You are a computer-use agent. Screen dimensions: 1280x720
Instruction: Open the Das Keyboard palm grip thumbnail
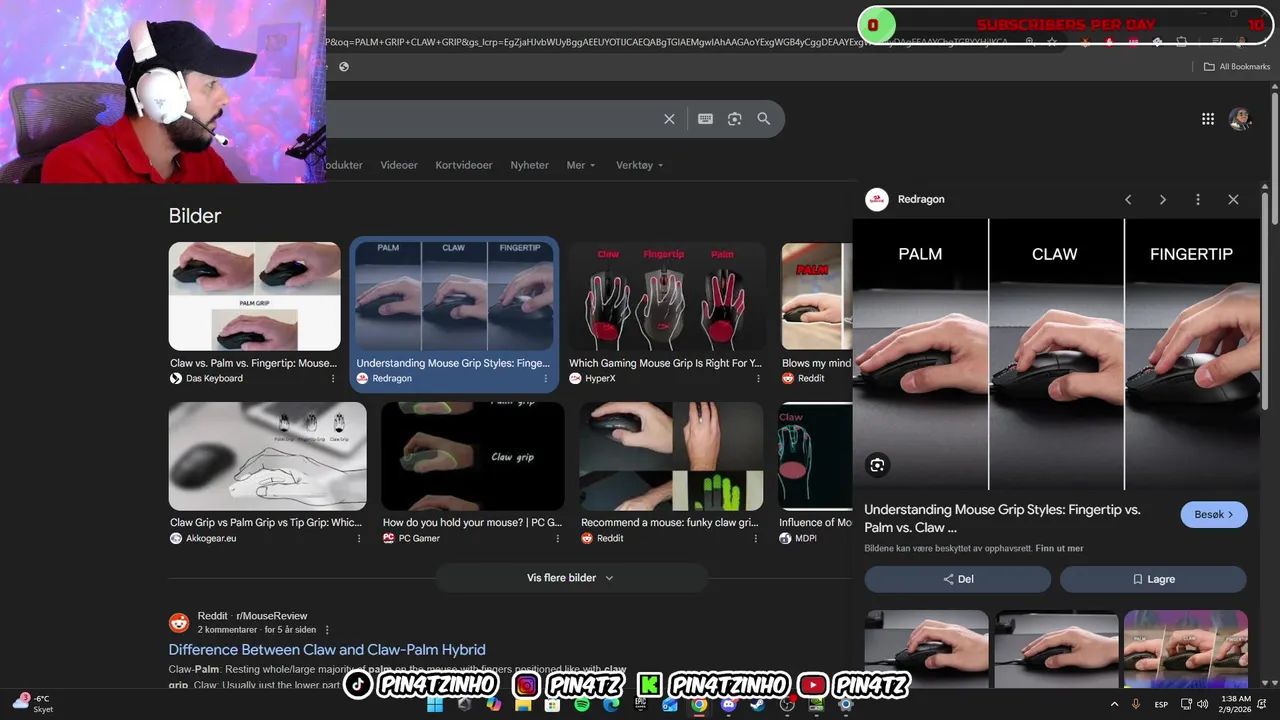tap(254, 296)
